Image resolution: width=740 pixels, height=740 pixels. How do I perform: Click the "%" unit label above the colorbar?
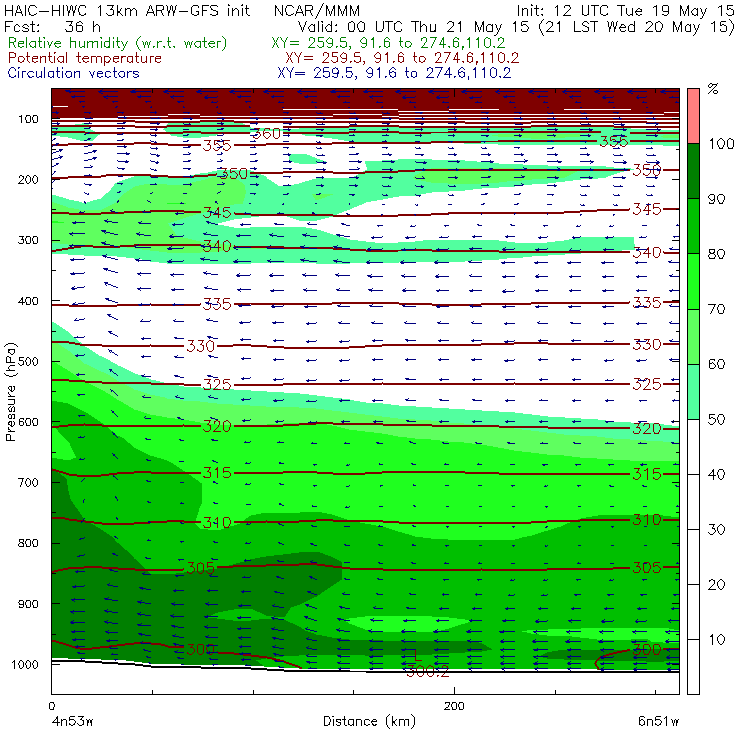click(x=713, y=89)
